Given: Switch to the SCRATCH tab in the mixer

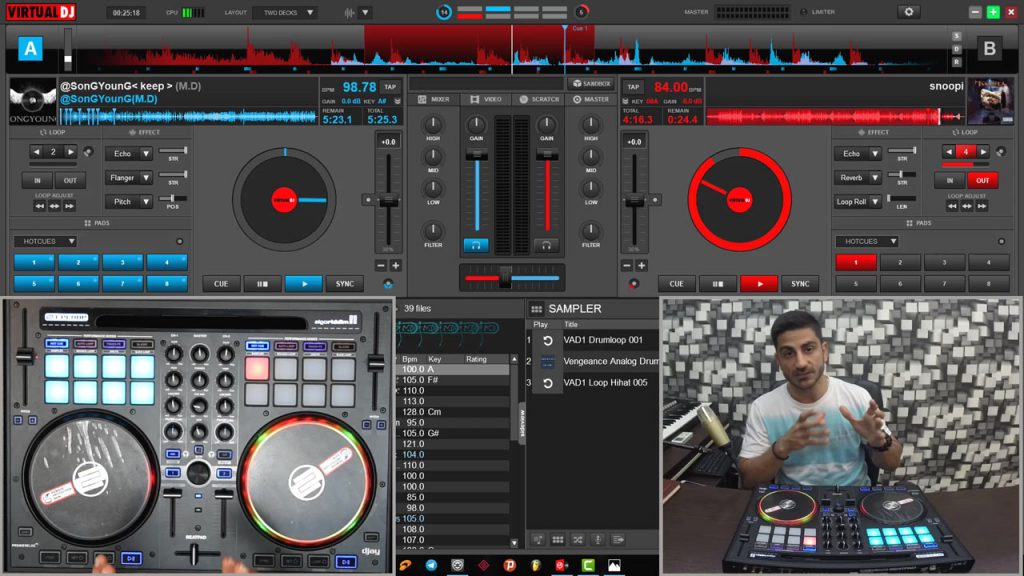Looking at the screenshot, I should (539, 100).
